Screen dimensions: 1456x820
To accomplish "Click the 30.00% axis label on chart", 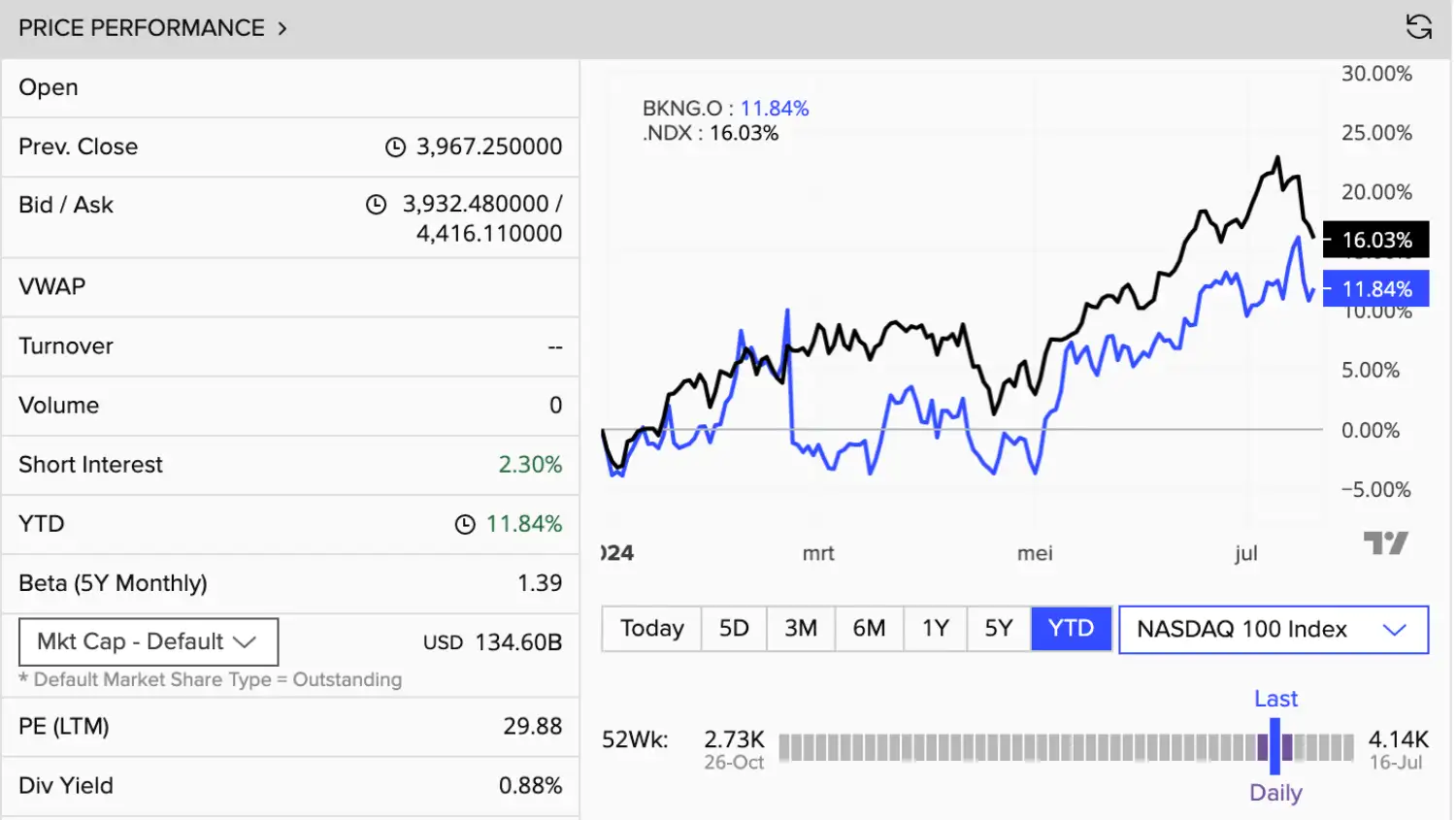I will point(1376,74).
